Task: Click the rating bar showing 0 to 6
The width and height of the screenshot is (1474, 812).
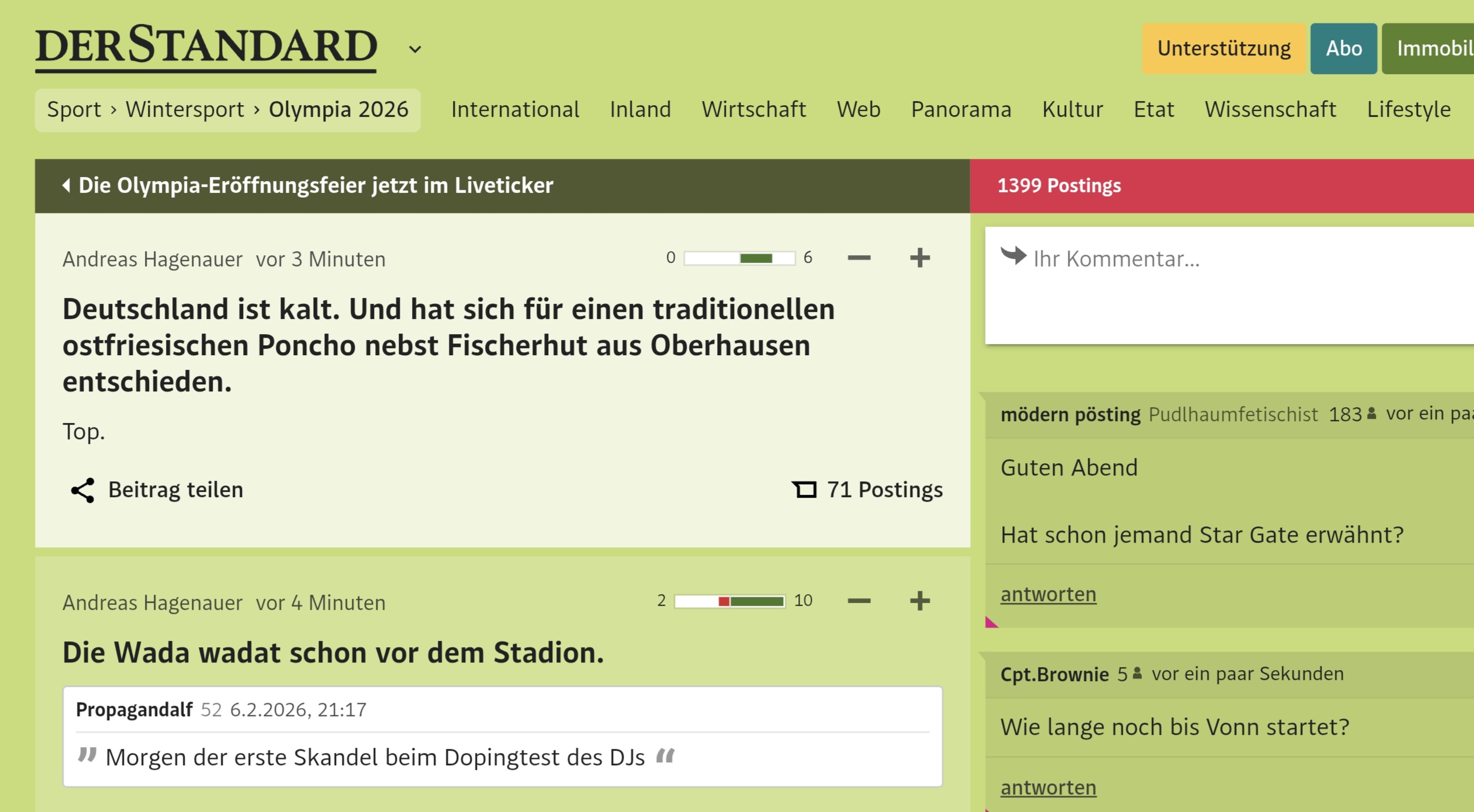Action: click(x=739, y=258)
